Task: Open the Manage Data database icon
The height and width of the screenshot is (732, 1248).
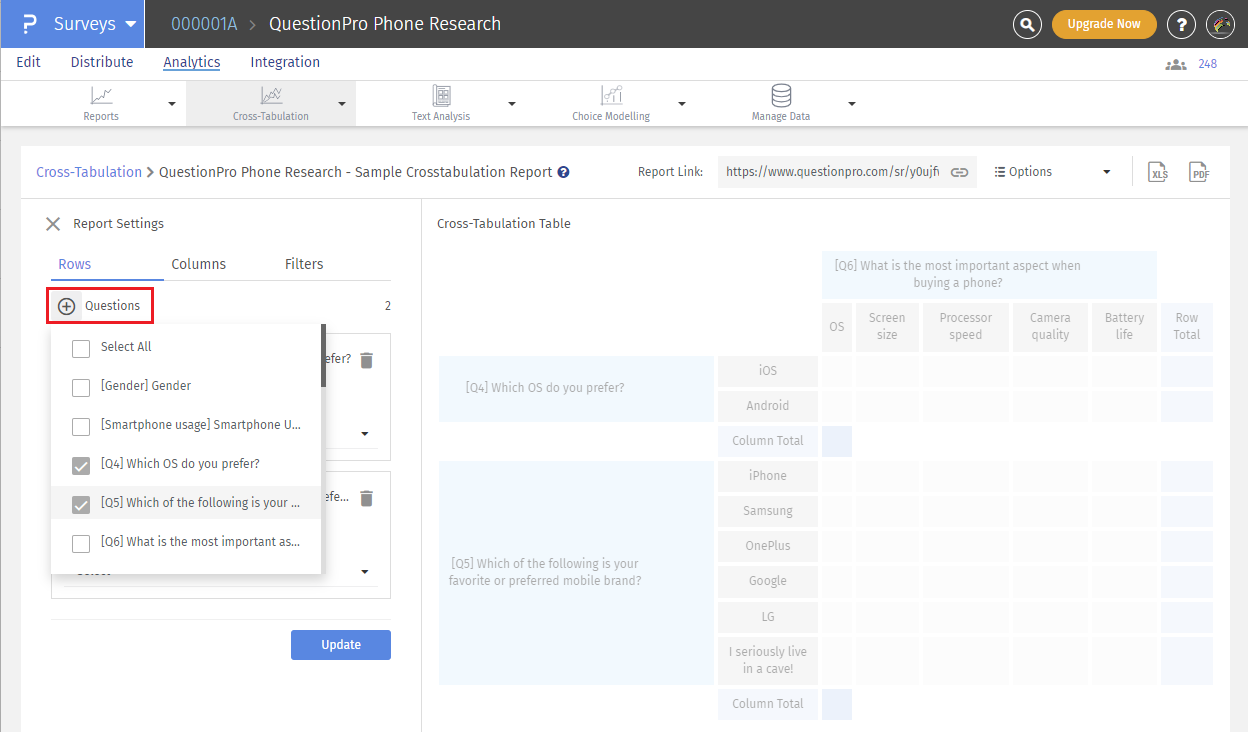Action: (781, 96)
